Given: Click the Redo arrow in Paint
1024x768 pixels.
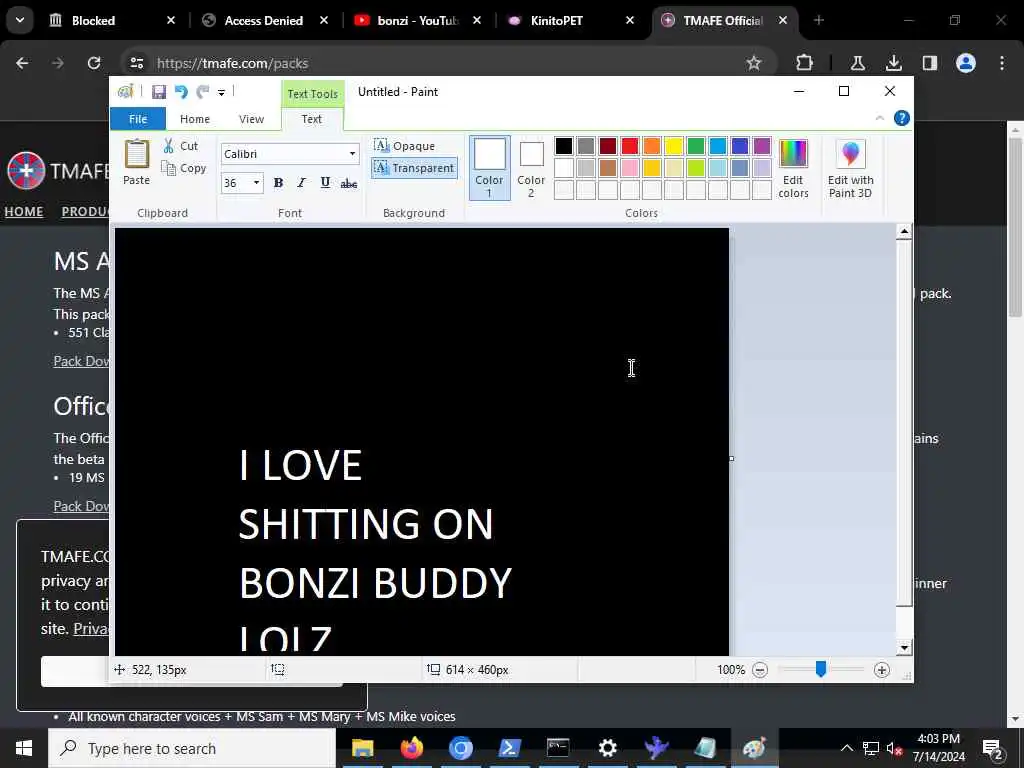Looking at the screenshot, I should click(x=203, y=92).
